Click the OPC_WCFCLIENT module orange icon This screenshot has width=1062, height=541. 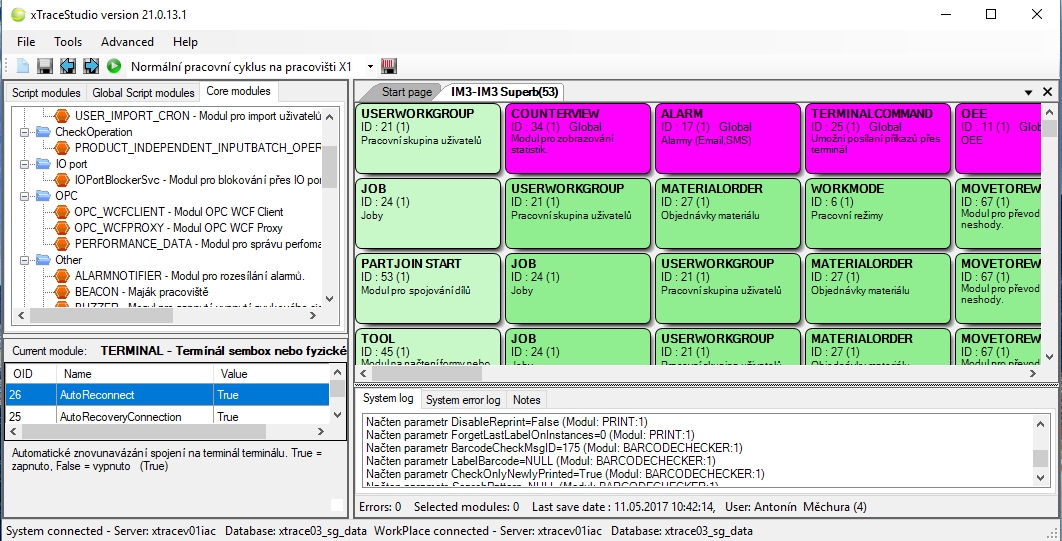point(62,212)
